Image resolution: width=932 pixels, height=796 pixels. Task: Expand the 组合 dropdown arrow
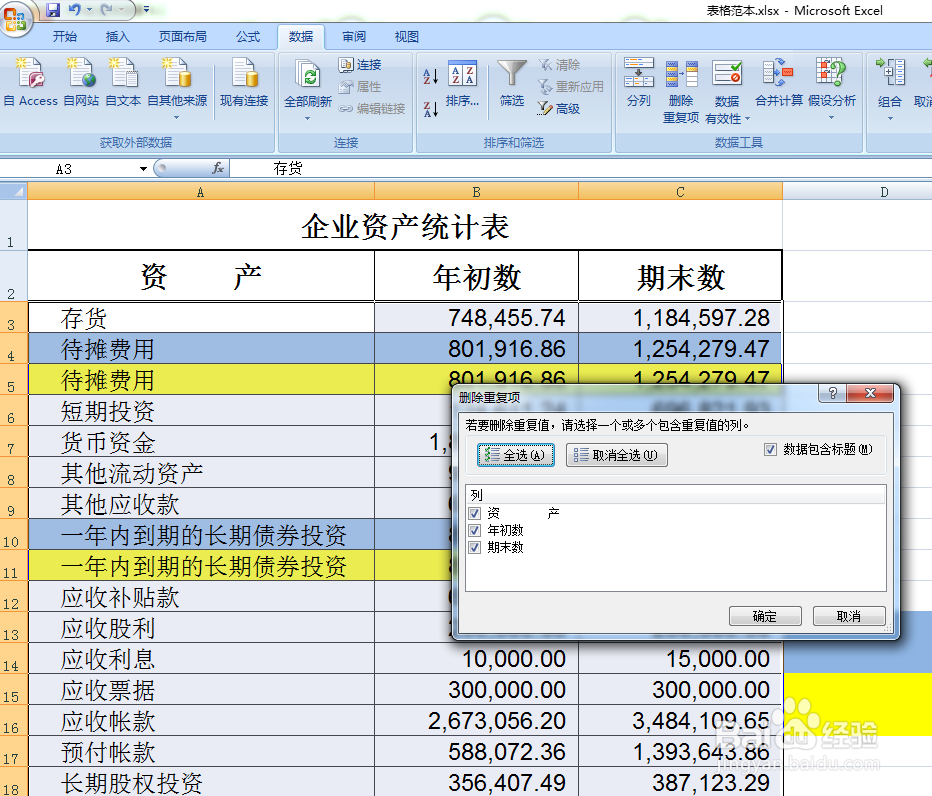[890, 118]
